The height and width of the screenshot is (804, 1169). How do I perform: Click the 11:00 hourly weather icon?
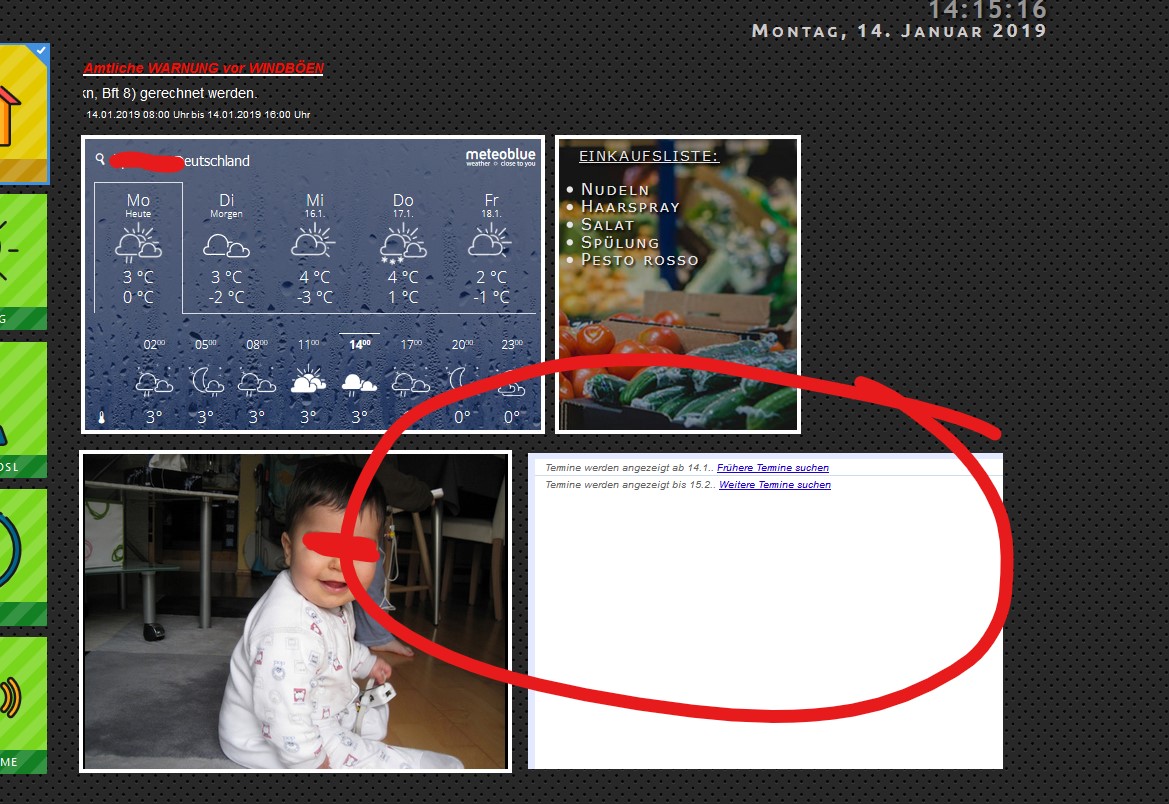point(308,383)
